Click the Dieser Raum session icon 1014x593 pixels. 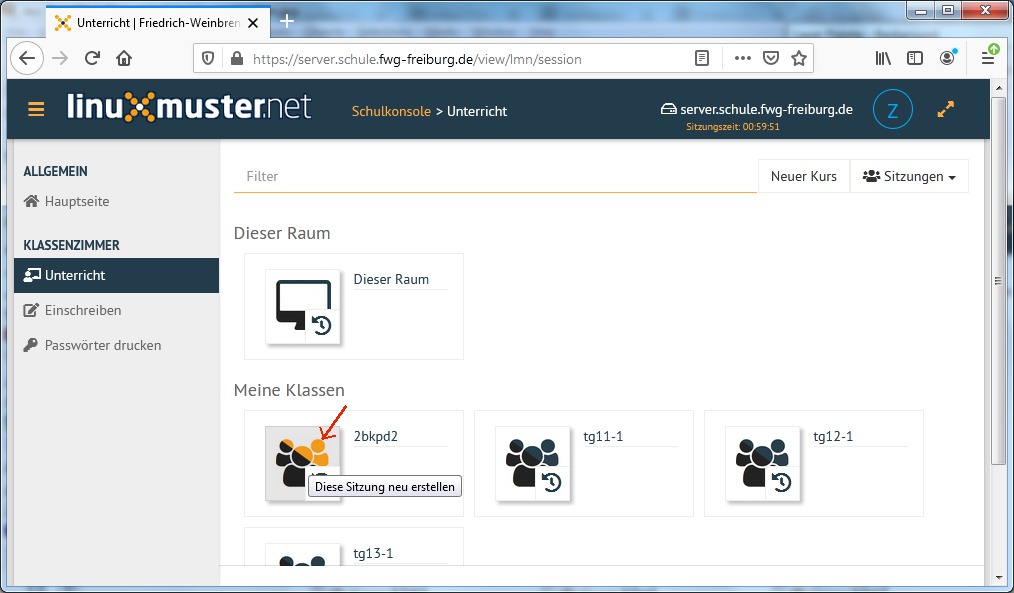pos(302,306)
